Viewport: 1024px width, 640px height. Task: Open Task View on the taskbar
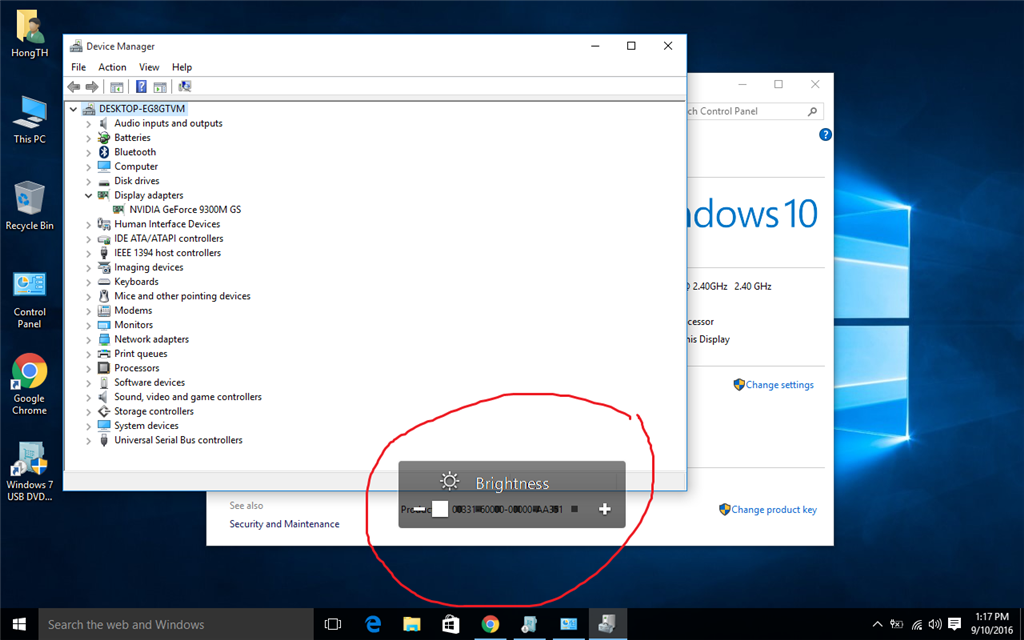[x=333, y=624]
